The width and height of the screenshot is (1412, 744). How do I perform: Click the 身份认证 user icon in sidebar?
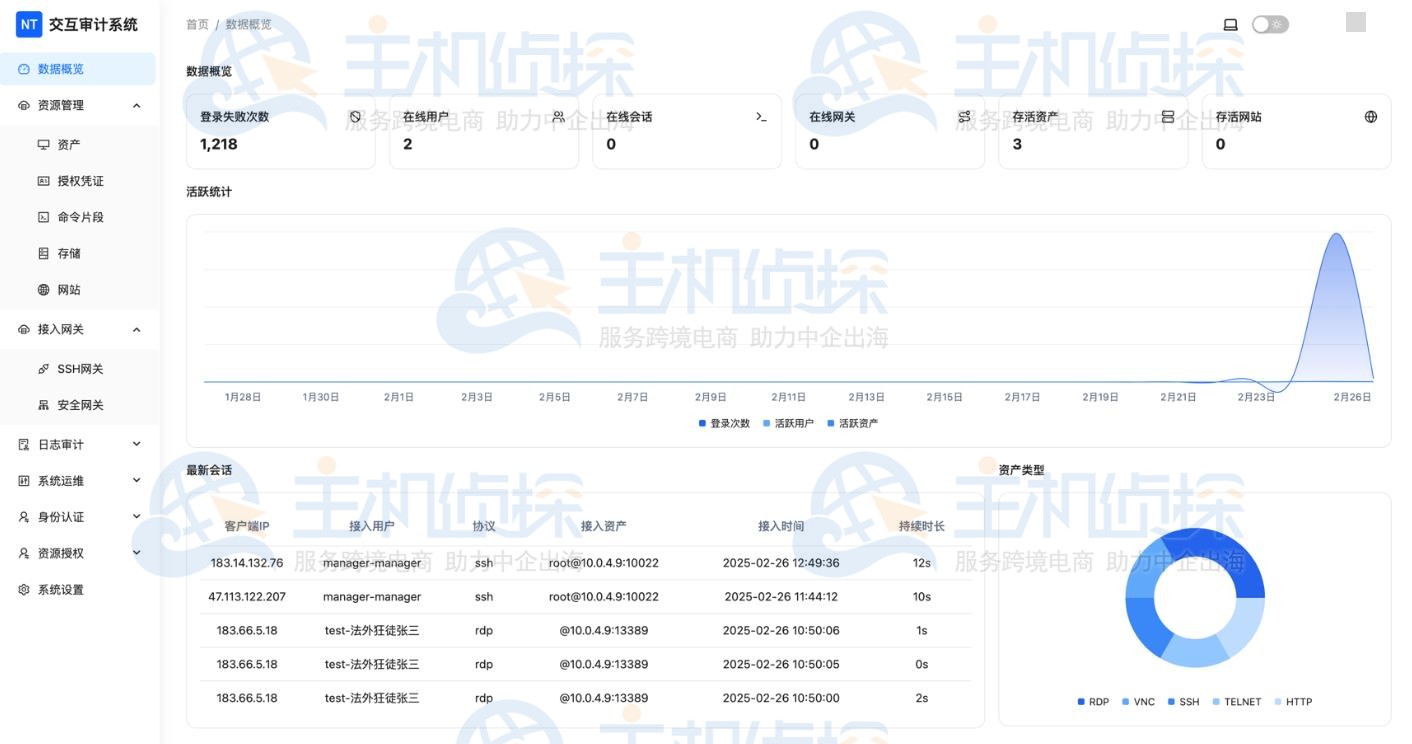pos(24,517)
